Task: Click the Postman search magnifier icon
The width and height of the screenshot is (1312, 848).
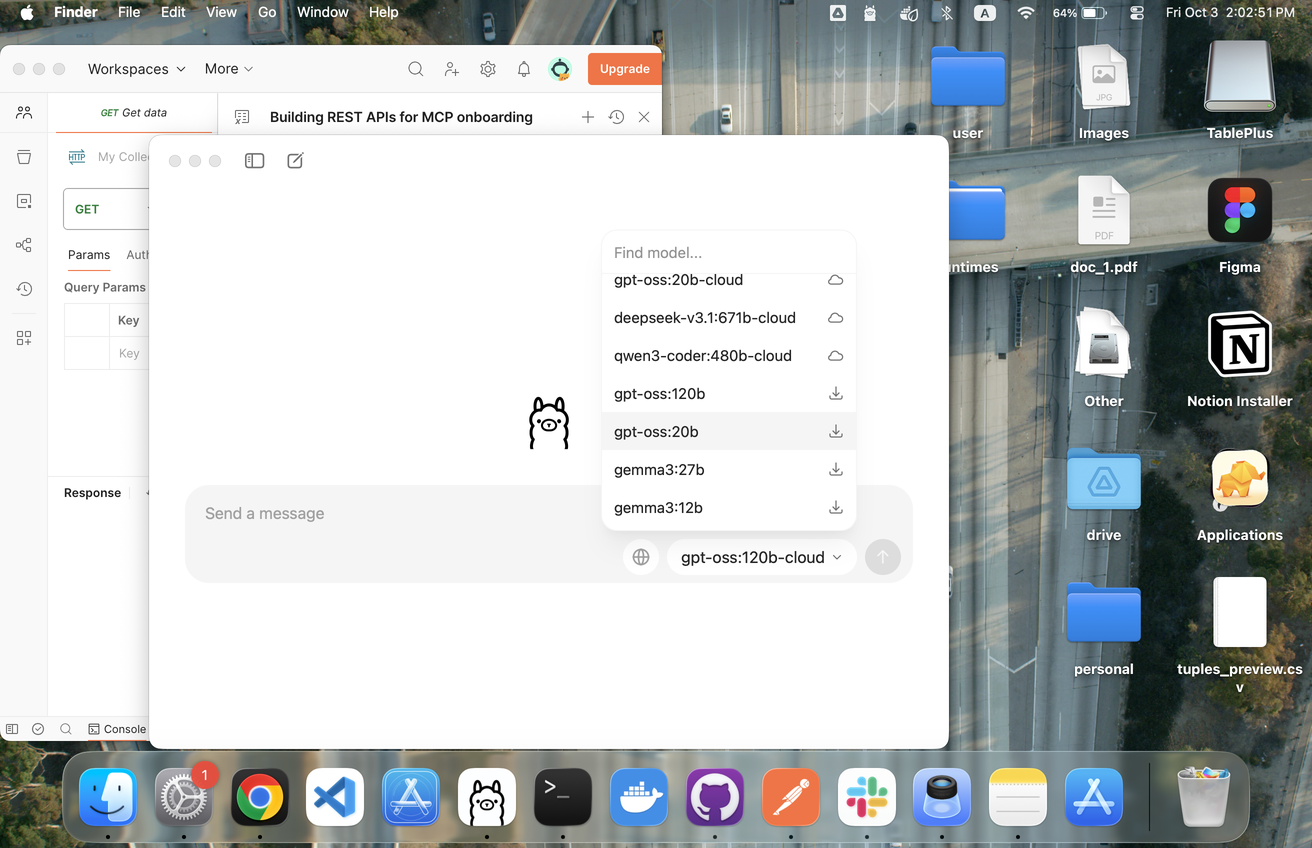Action: [415, 69]
